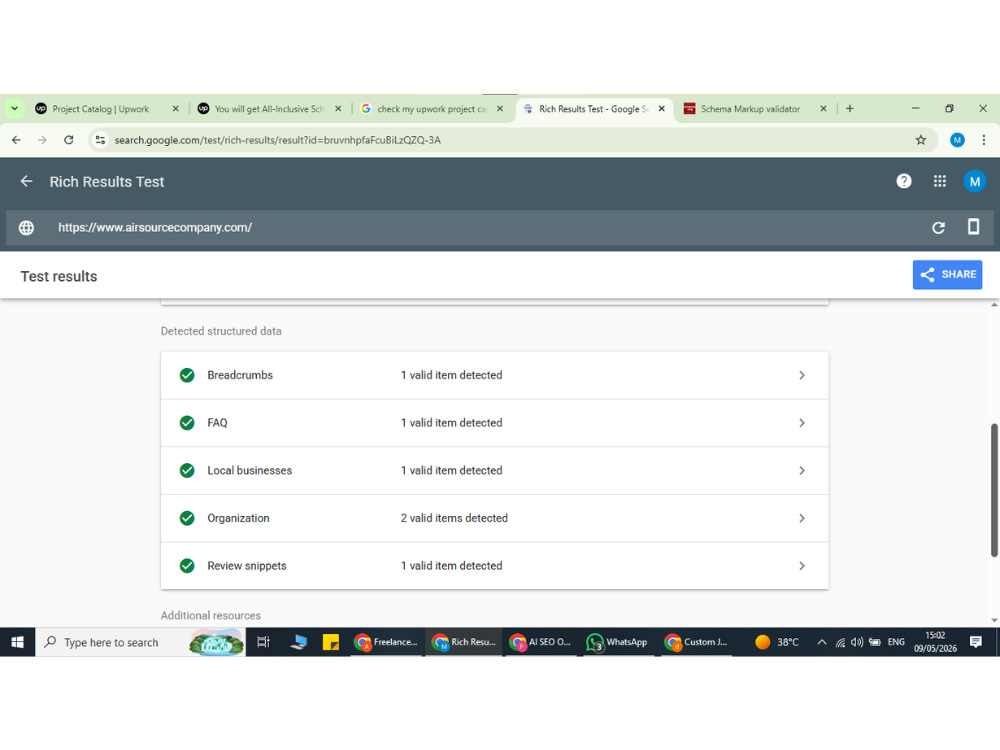The image size is (1000, 750).
Task: Select the Rich Results Test tab
Action: pyautogui.click(x=594, y=109)
